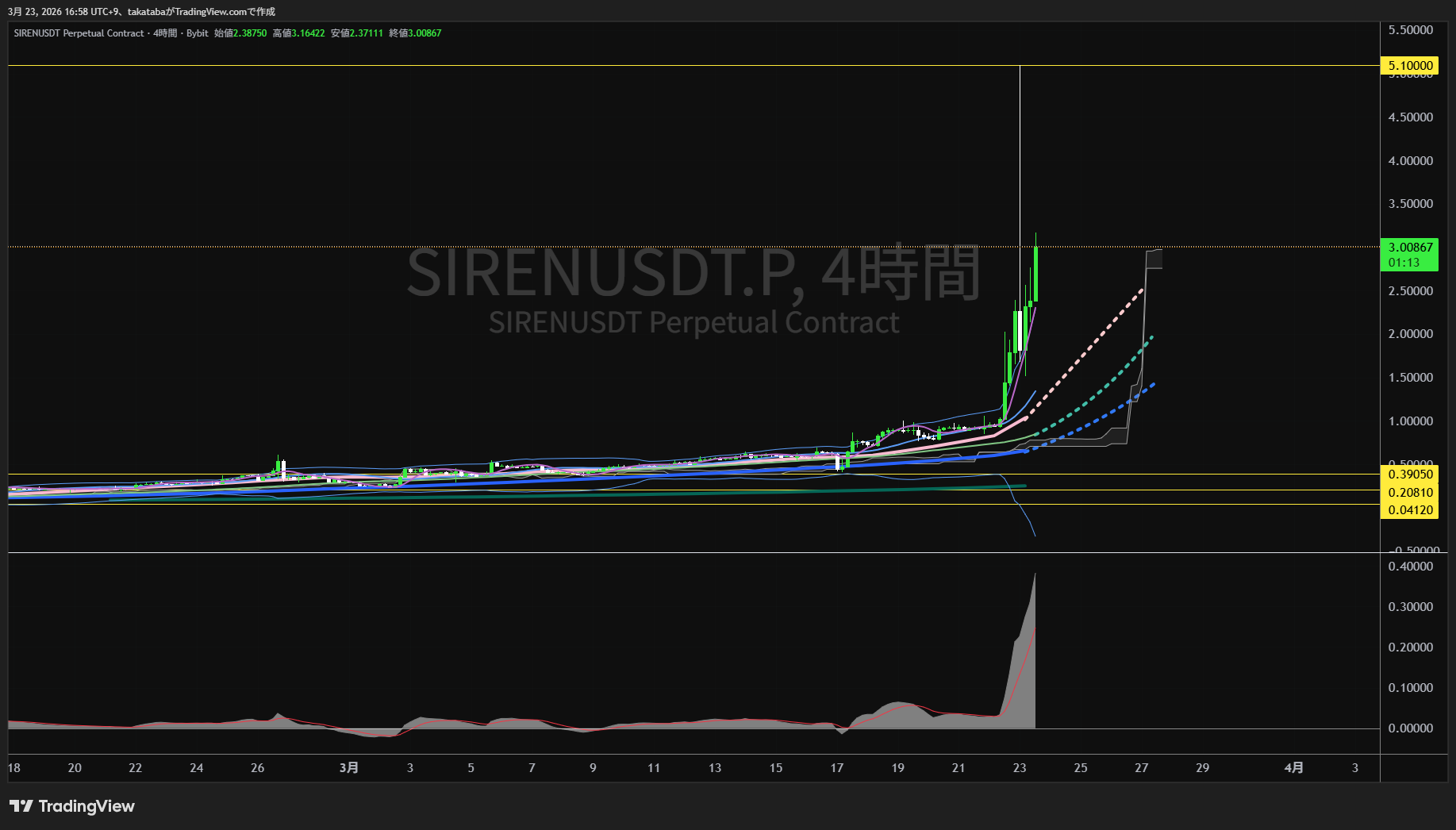This screenshot has width=1456, height=830.
Task: Click the green 3.00867 current price label
Action: click(x=1409, y=248)
